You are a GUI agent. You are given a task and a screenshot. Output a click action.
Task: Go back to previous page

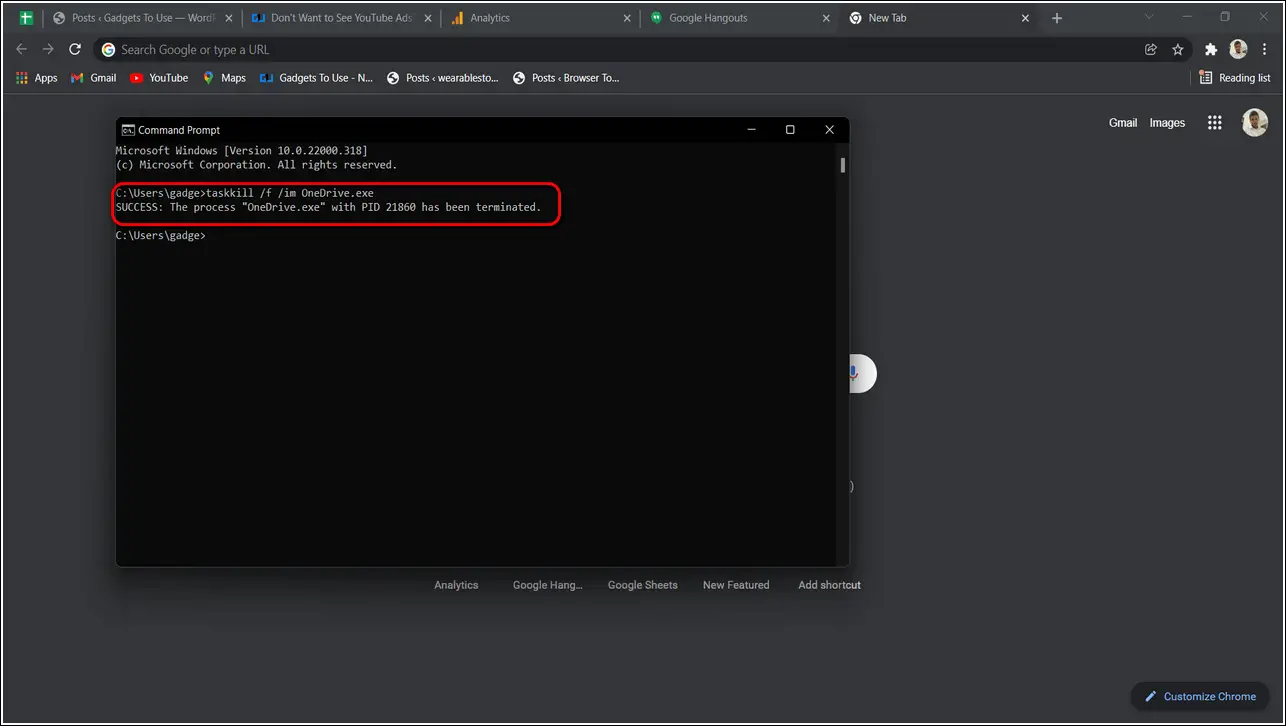click(x=22, y=49)
